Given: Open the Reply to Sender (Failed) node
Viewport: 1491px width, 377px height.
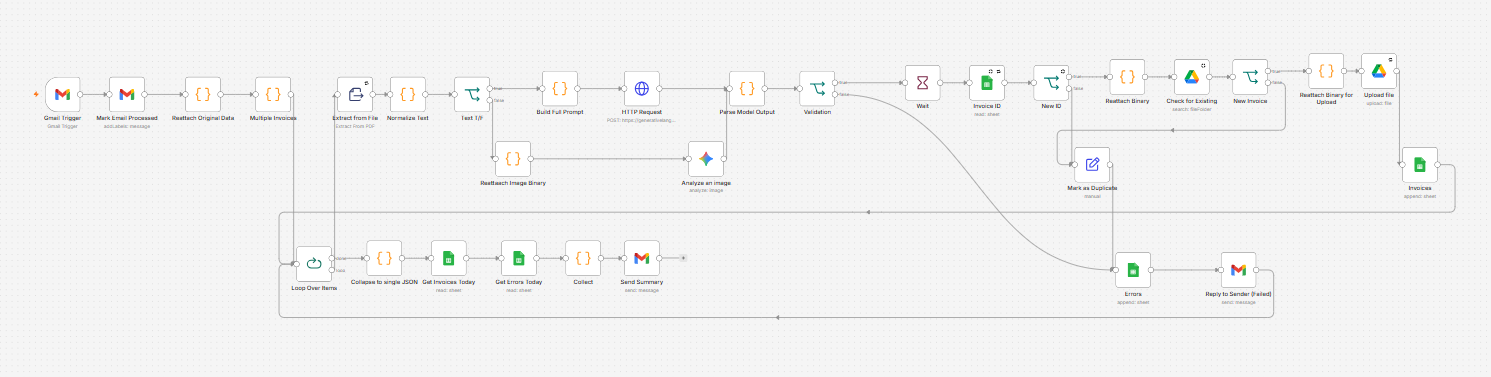Looking at the screenshot, I should pyautogui.click(x=1238, y=270).
